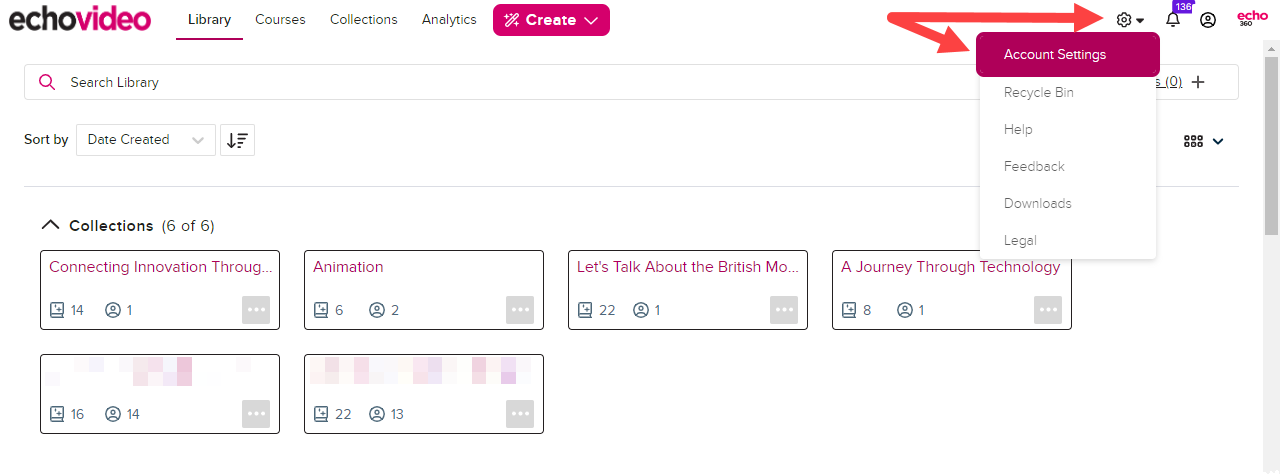Image resolution: width=1280 pixels, height=476 pixels.
Task: Click the Echo360 logo at top right
Action: point(1253,19)
